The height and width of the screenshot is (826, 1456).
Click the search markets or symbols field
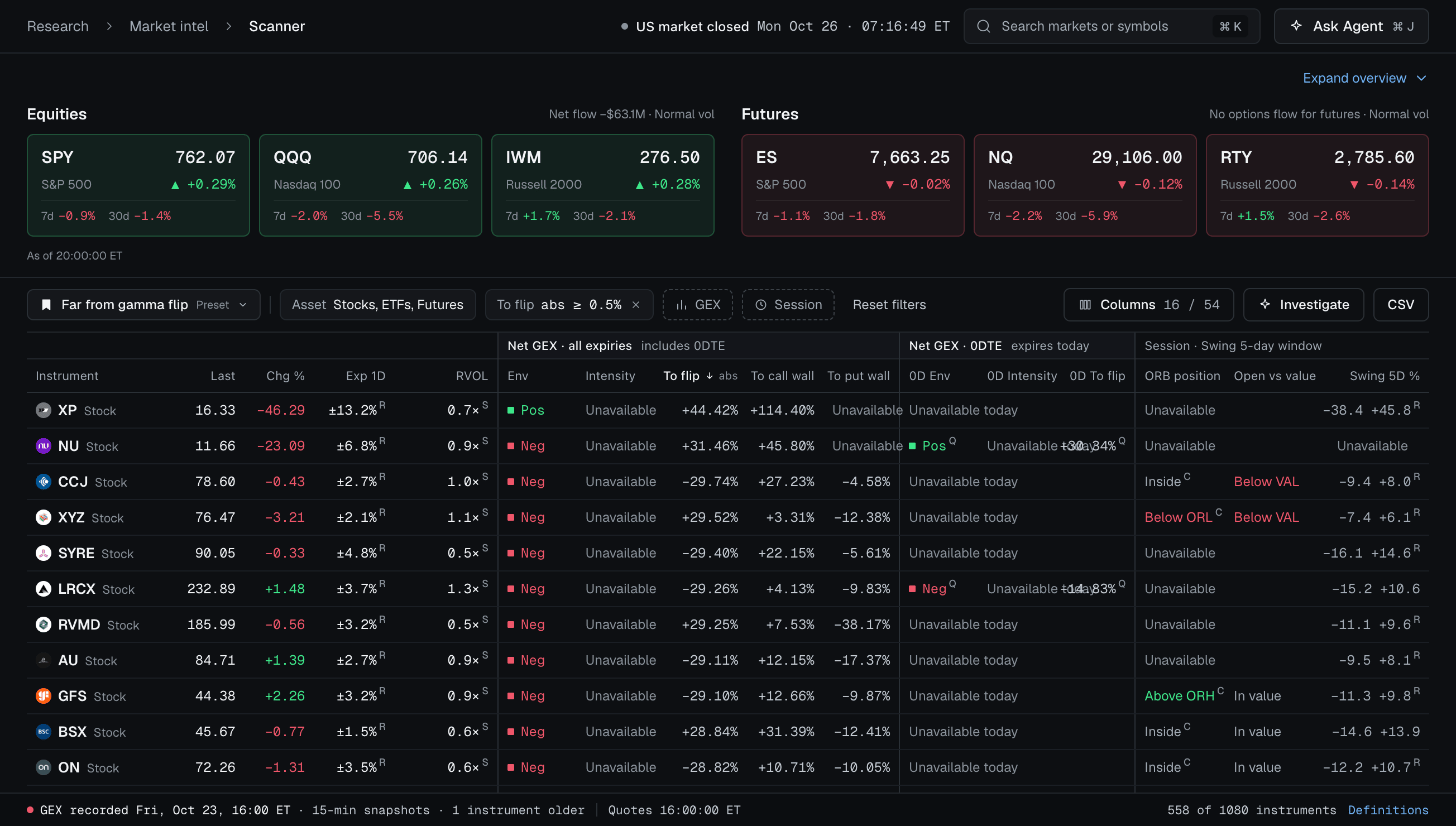[1112, 27]
